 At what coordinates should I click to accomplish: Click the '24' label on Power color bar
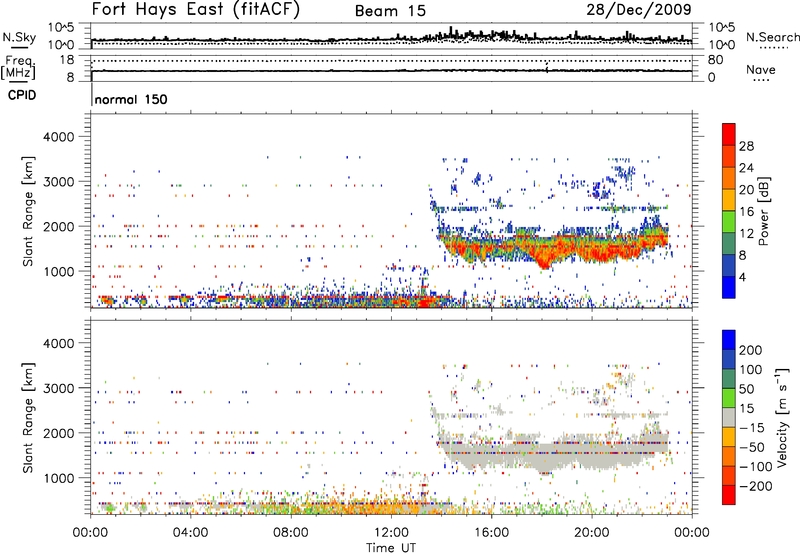click(746, 168)
